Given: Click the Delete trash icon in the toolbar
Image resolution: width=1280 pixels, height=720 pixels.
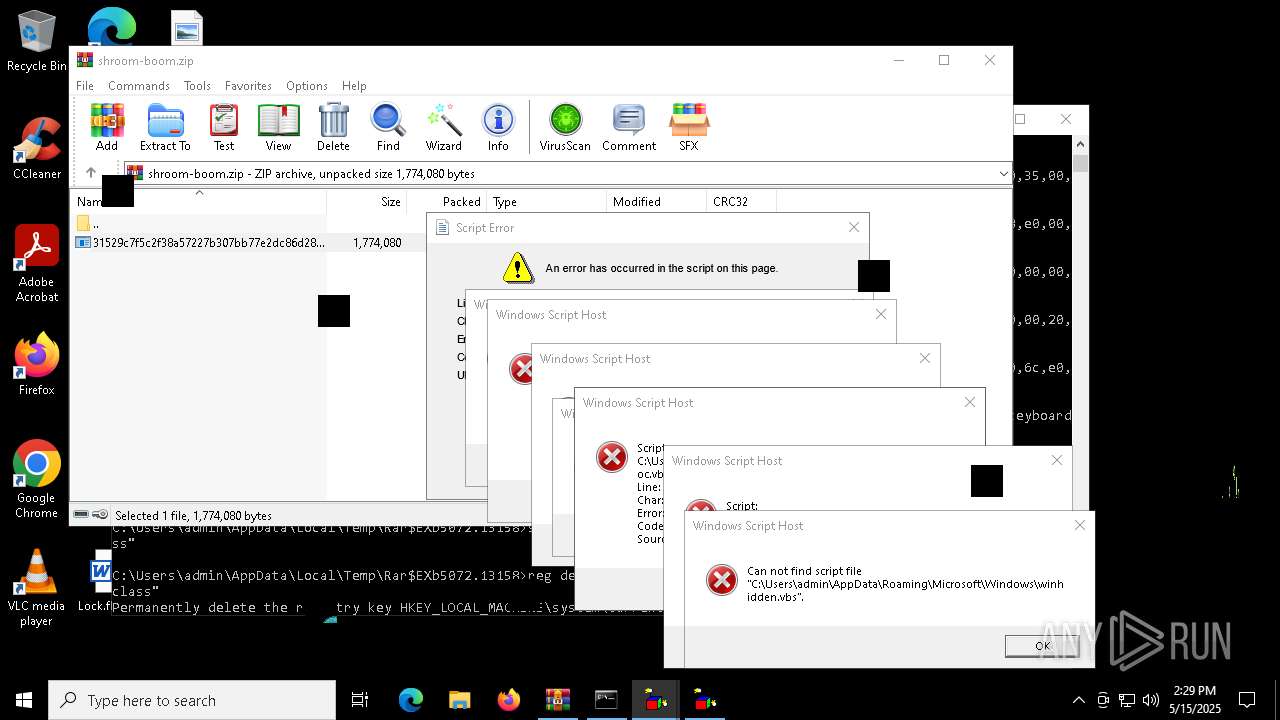Looking at the screenshot, I should pos(333,127).
